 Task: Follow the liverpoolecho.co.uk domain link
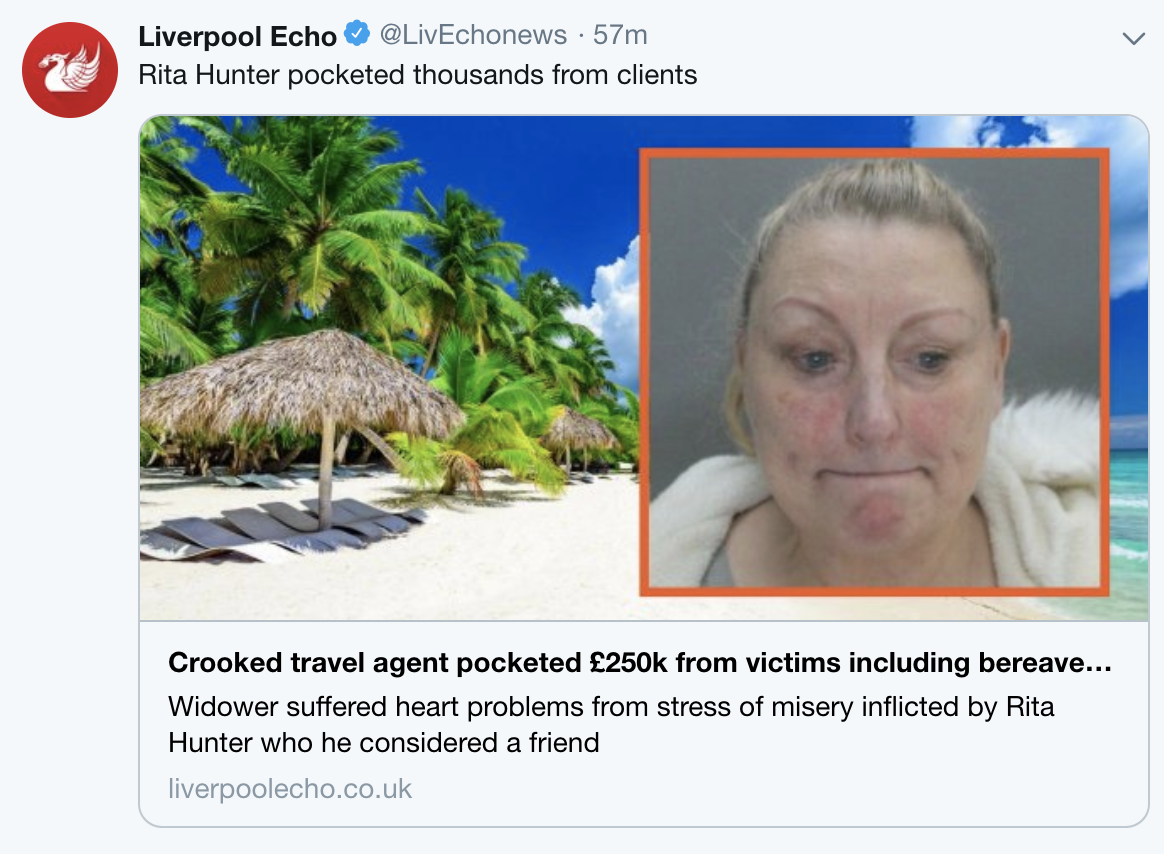point(290,789)
